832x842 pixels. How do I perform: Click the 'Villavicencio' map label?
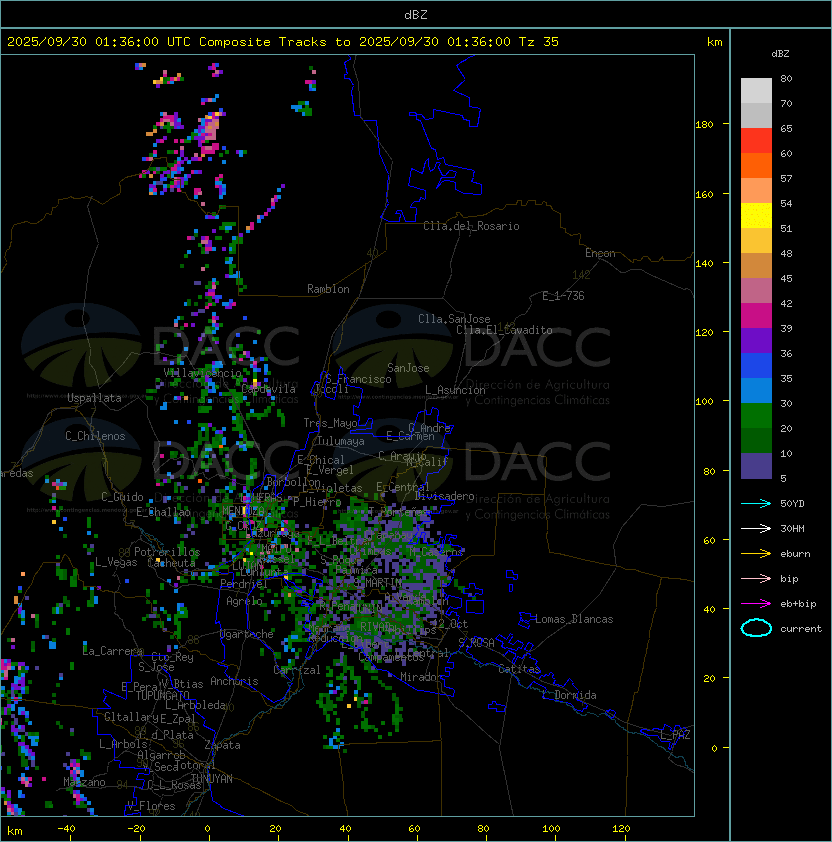click(x=202, y=373)
